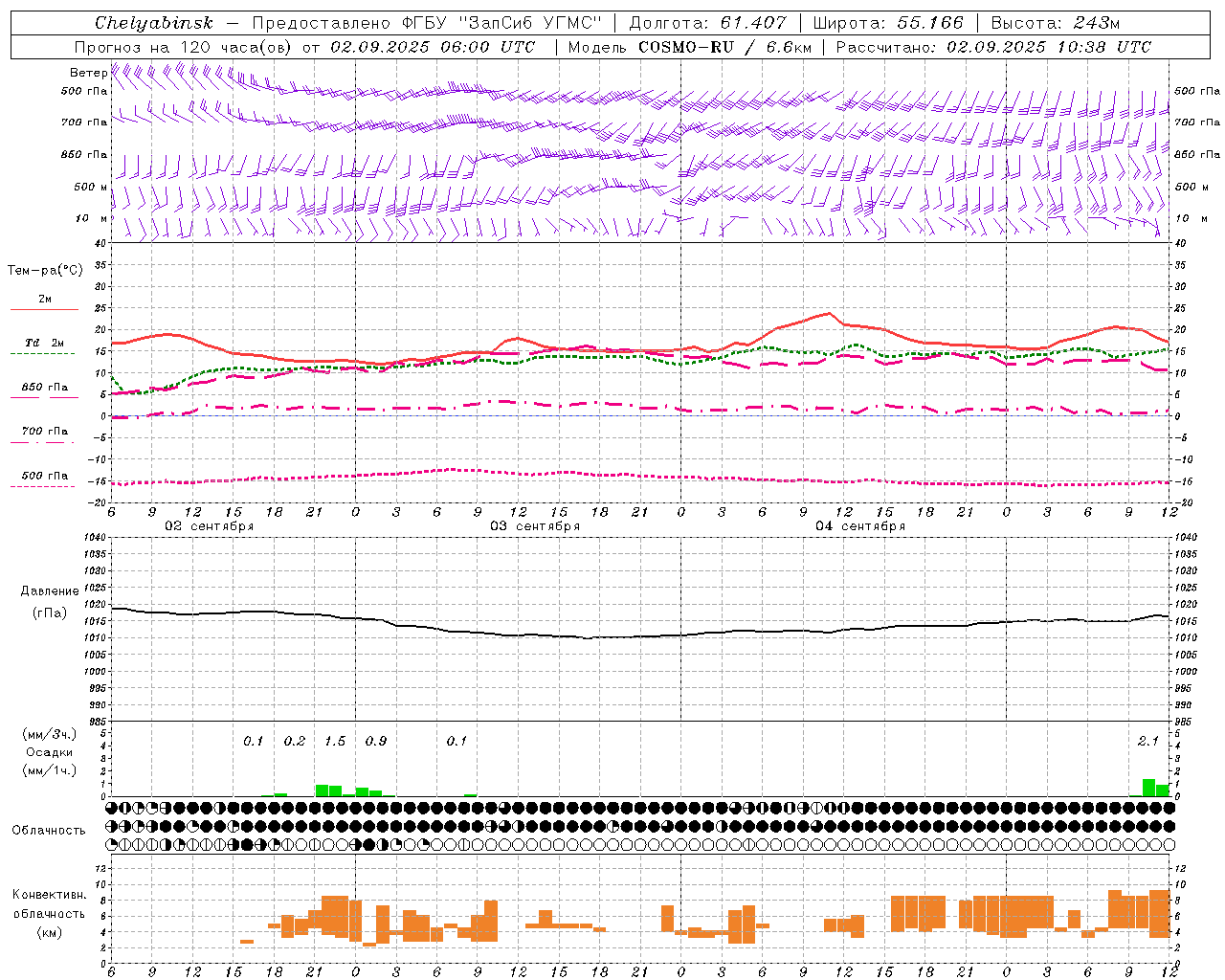Click the Рассчитано: 02.09.2025 10:38 UTC timestamp
This screenshot has height=980, width=1225.
(993, 47)
